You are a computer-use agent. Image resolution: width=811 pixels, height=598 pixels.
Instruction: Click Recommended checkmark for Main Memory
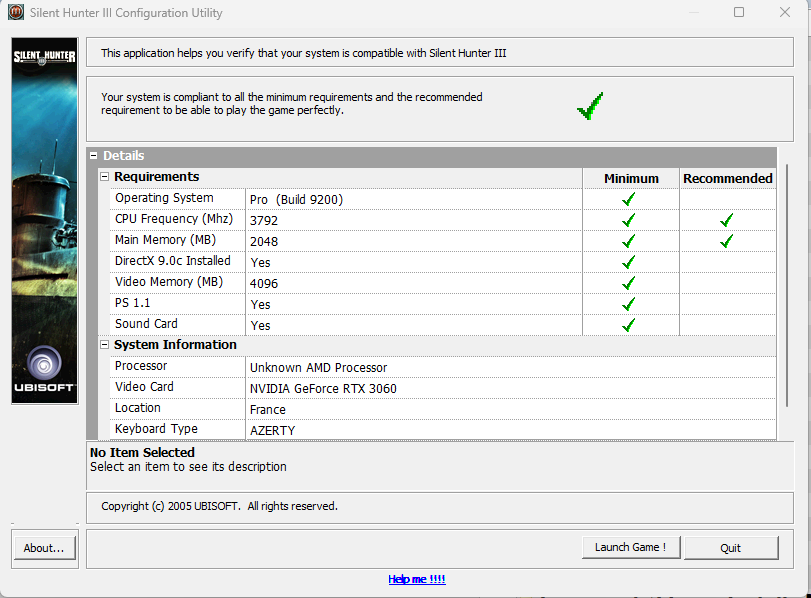click(x=727, y=241)
